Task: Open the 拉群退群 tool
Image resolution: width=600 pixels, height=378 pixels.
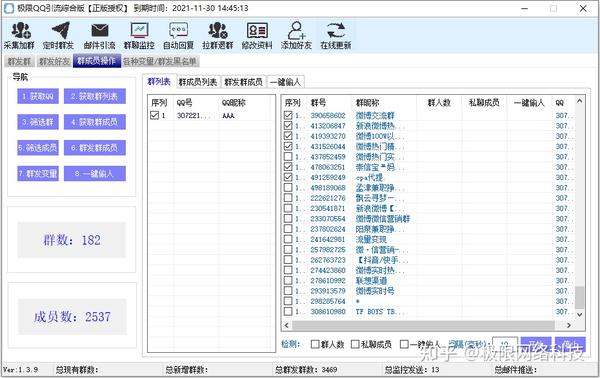Action: (218, 36)
